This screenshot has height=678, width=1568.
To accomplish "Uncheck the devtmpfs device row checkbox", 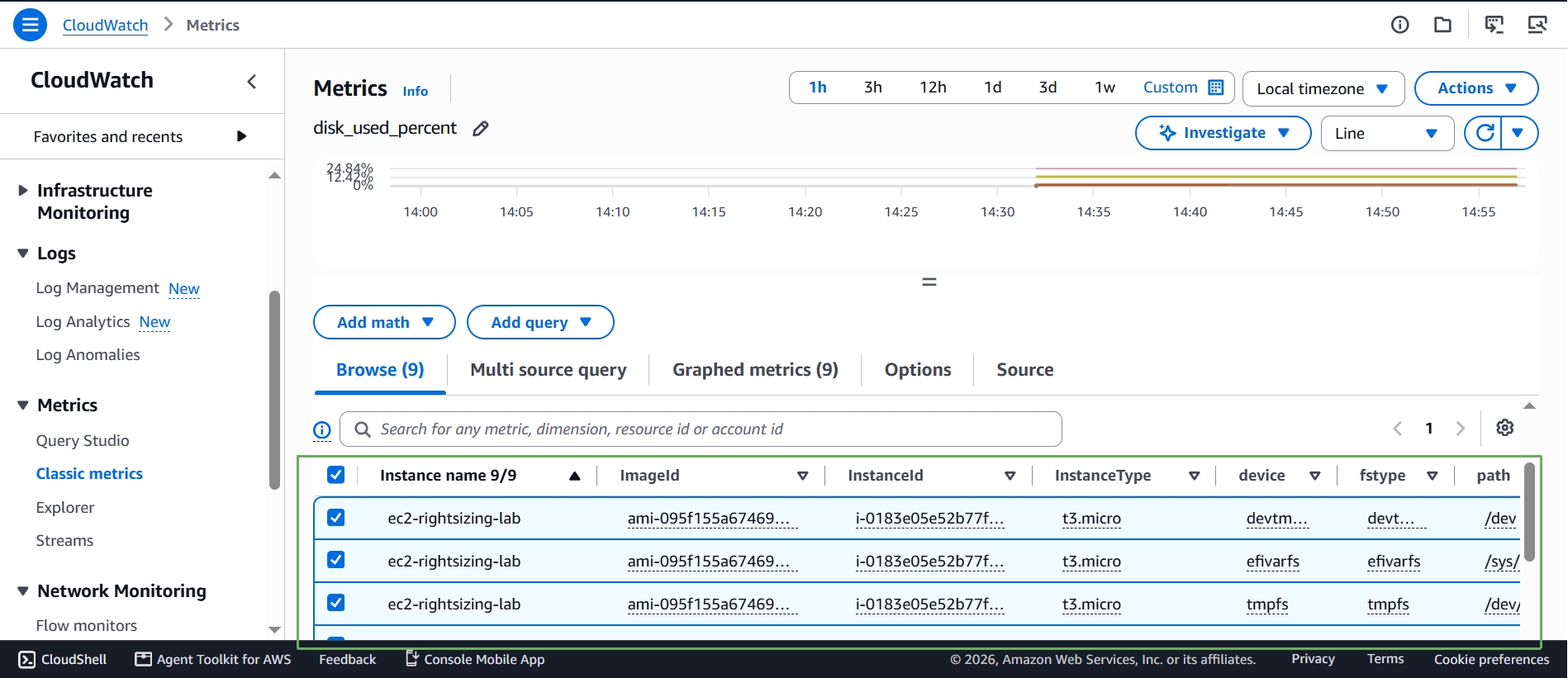I will point(335,518).
